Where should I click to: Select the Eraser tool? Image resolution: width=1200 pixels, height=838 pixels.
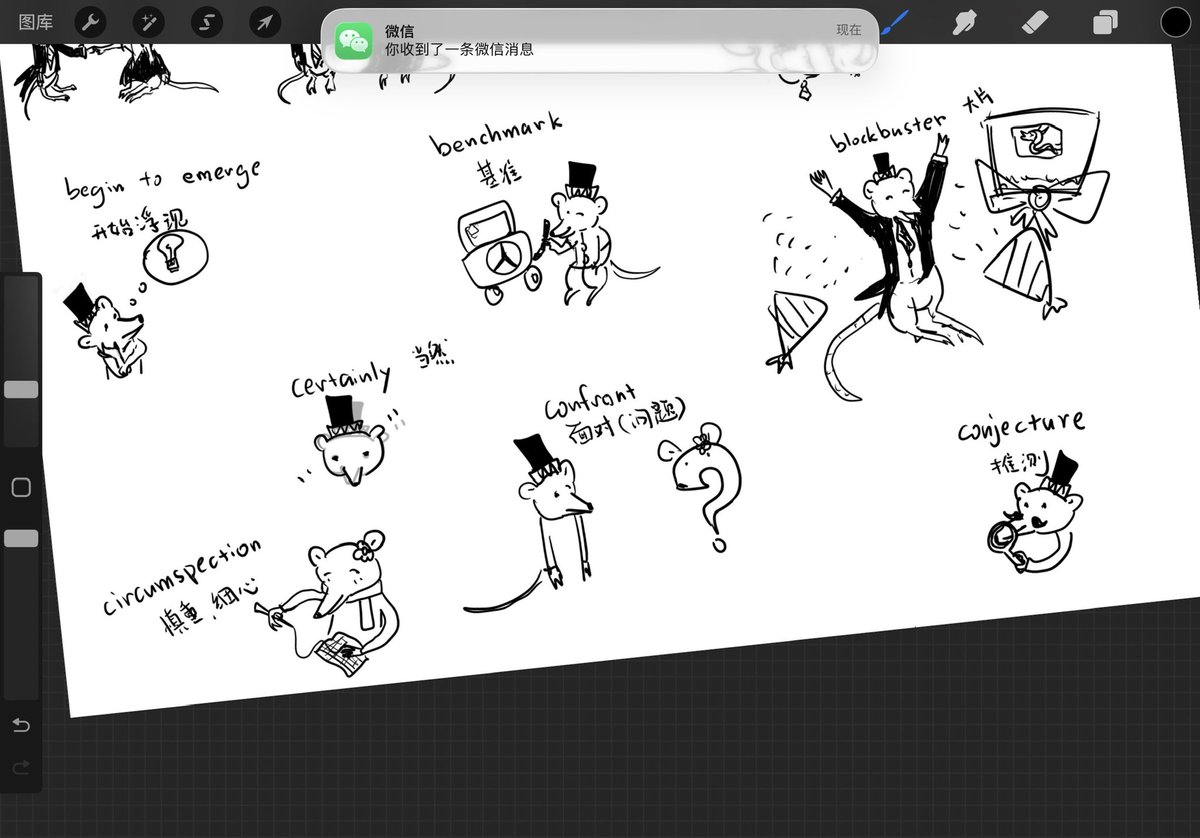pos(1036,21)
